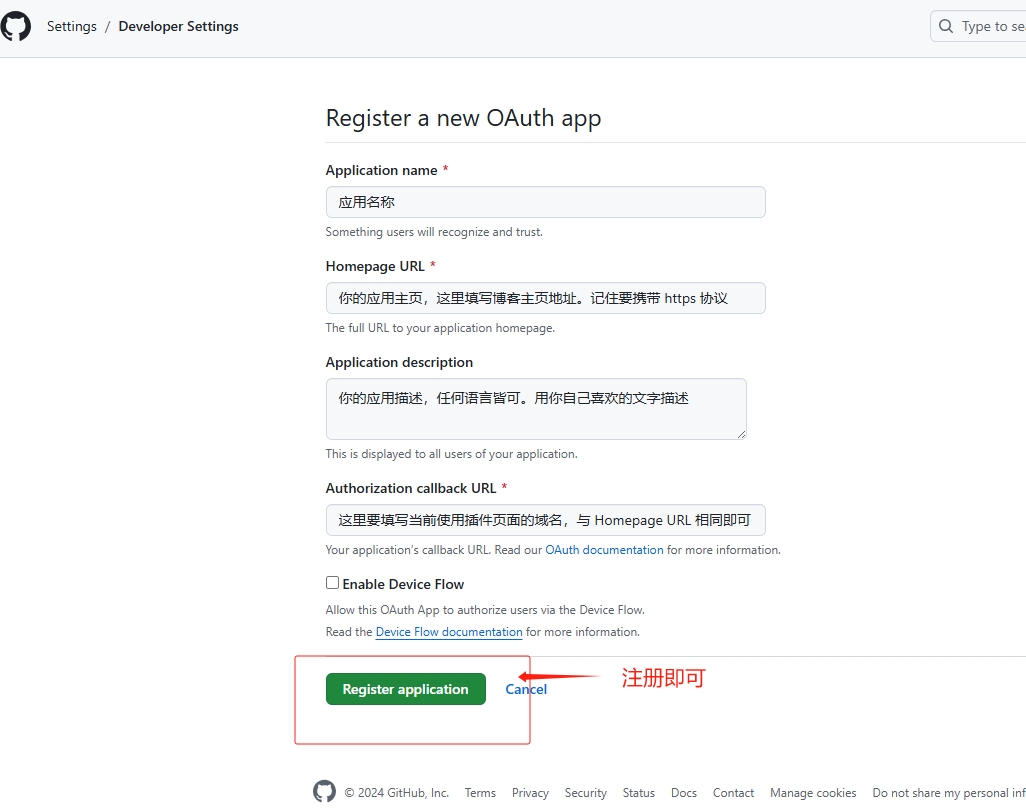Viewport: 1026px width, 809px height.
Task: Click the Application description text area
Action: point(535,408)
